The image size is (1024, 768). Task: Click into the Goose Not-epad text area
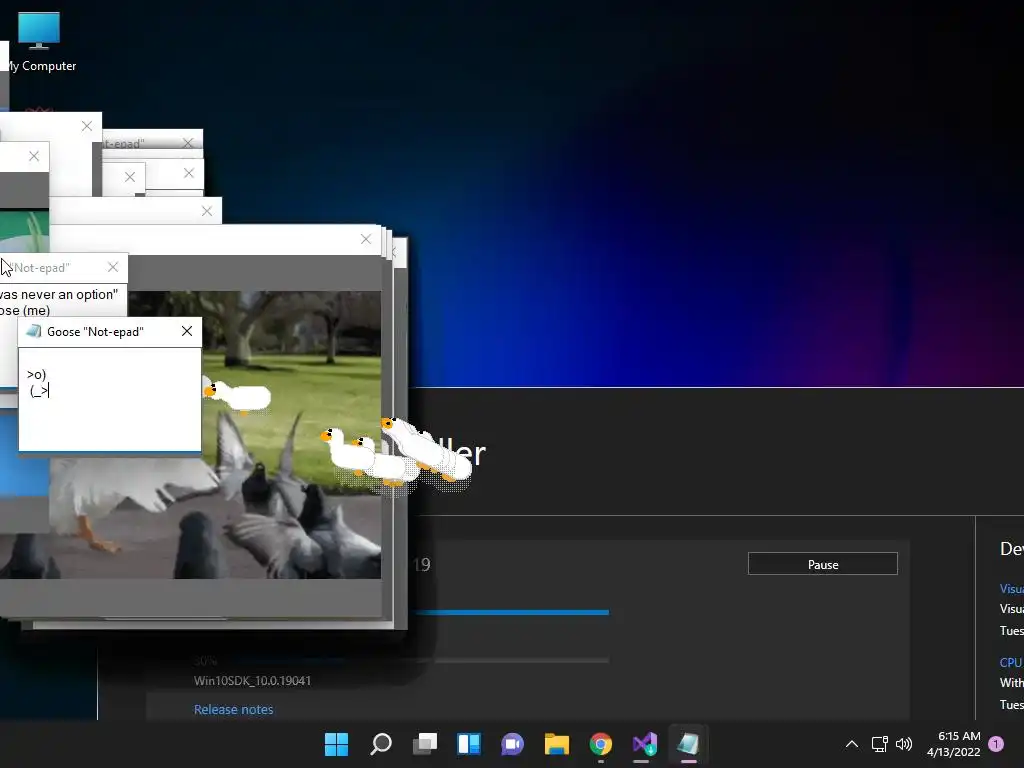tap(110, 399)
